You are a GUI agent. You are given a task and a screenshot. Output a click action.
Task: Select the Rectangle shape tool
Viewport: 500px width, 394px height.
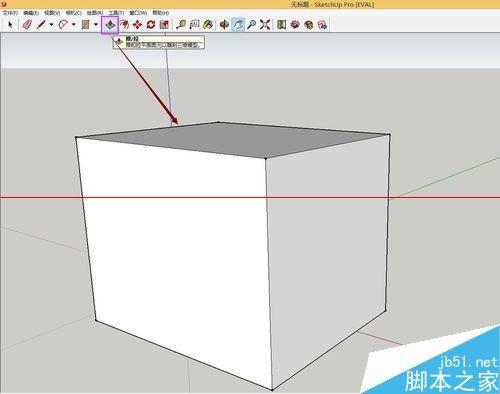pyautogui.click(x=85, y=25)
